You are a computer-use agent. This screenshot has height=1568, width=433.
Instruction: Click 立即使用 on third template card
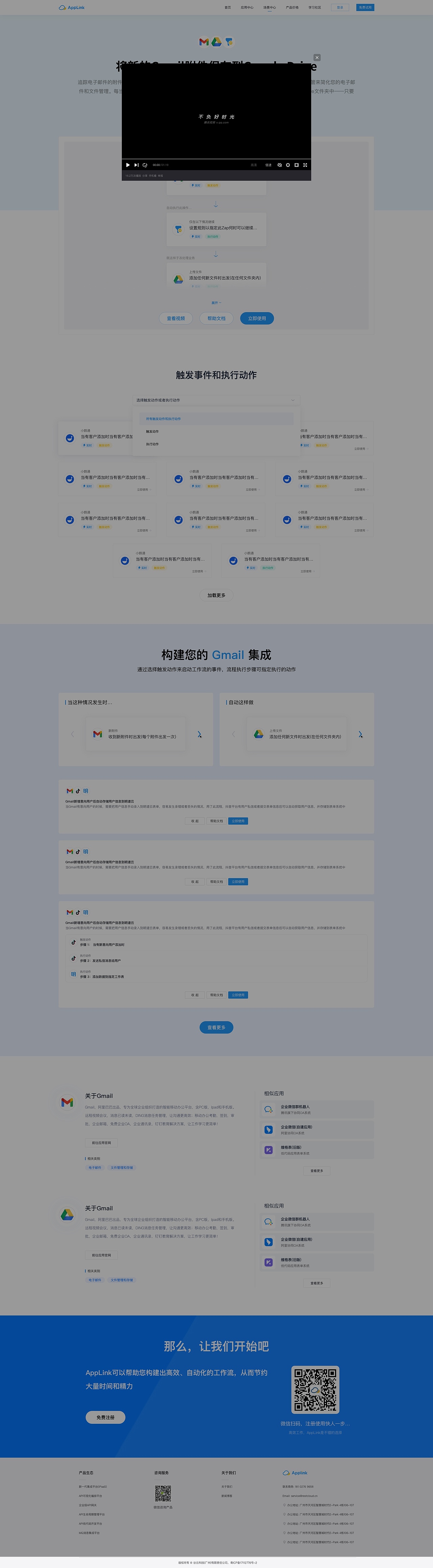pos(238,995)
